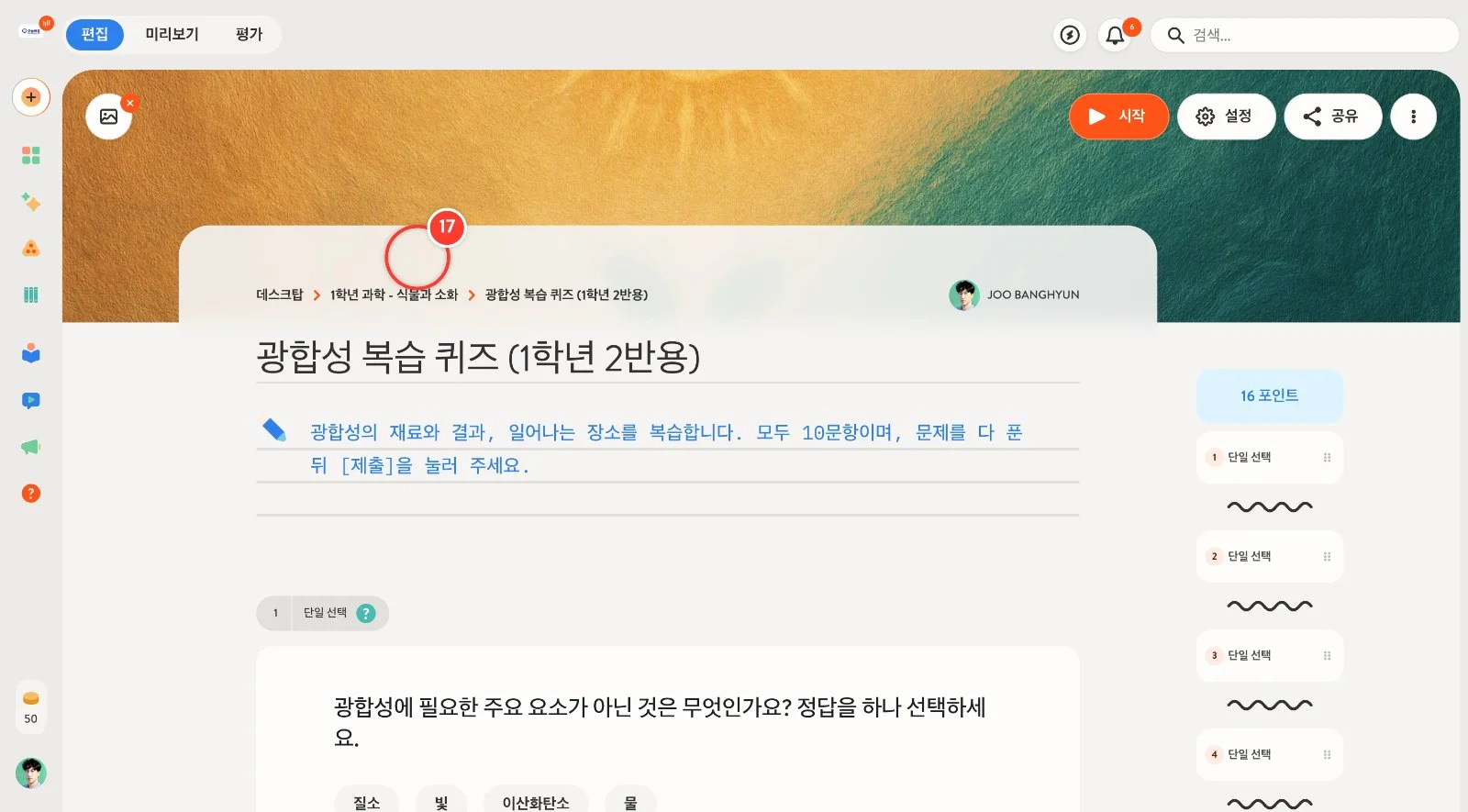This screenshot has height=812, width=1468.
Task: Click the blue pencil description icon
Action: pos(274,430)
